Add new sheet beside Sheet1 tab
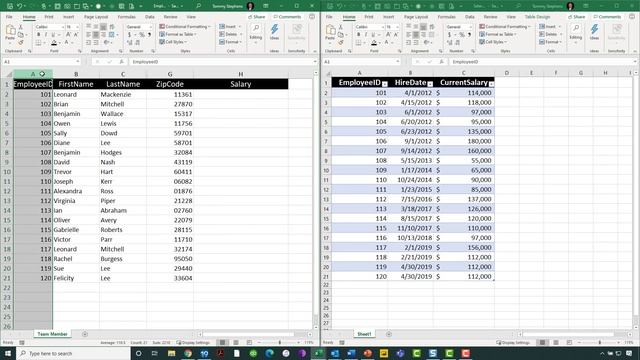This screenshot has width=640, height=360. pos(389,334)
